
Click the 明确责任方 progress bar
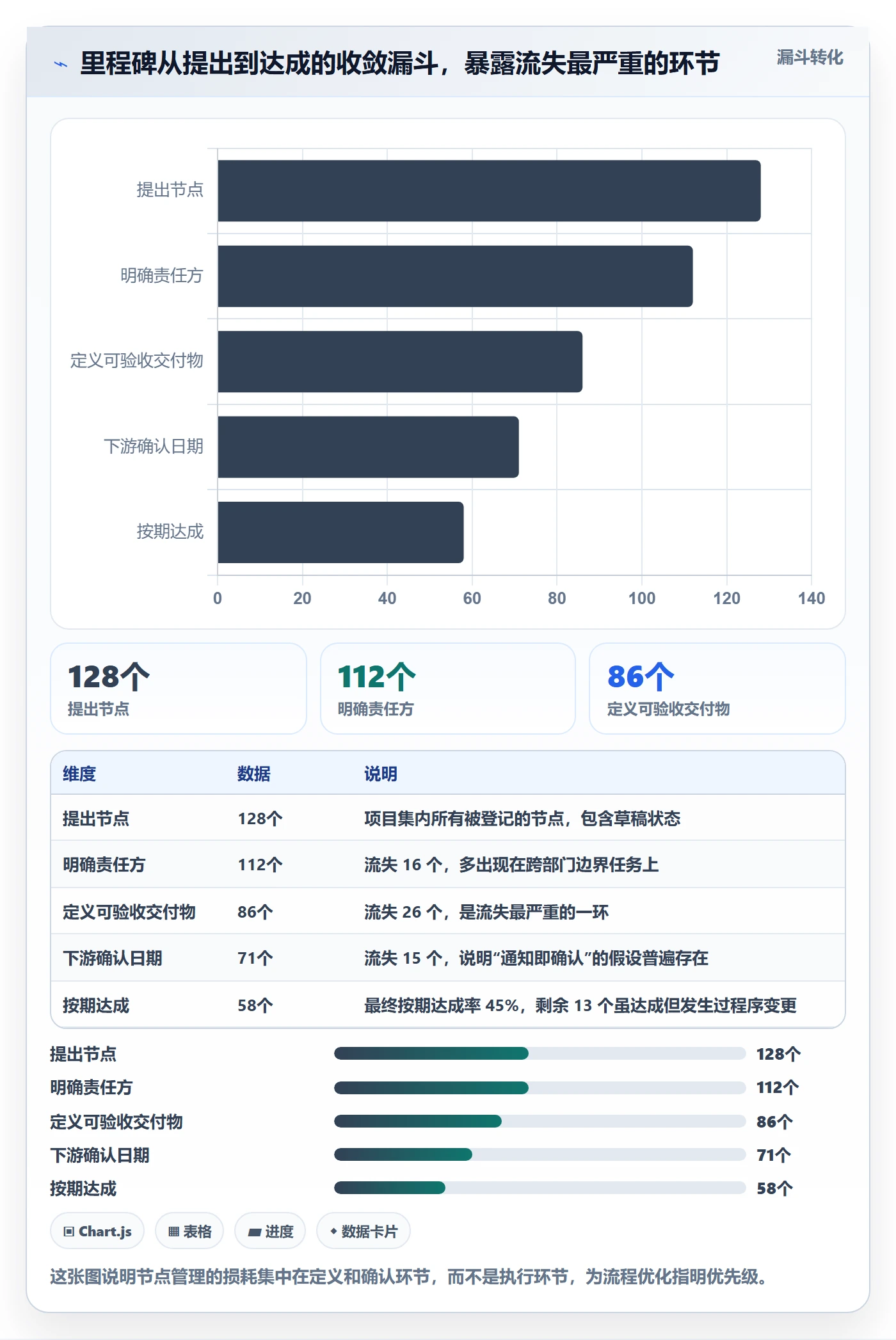(540, 1087)
